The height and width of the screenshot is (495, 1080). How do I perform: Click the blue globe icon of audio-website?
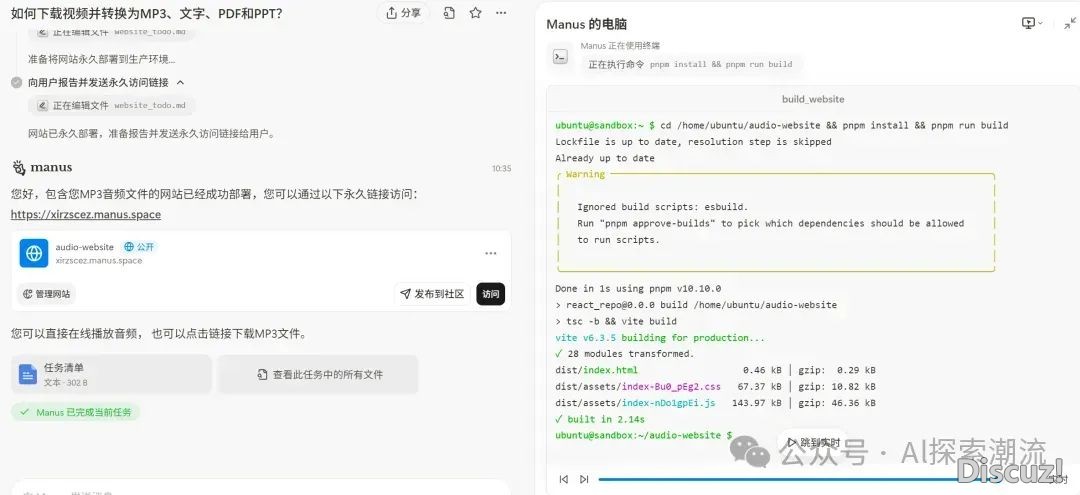pos(34,253)
